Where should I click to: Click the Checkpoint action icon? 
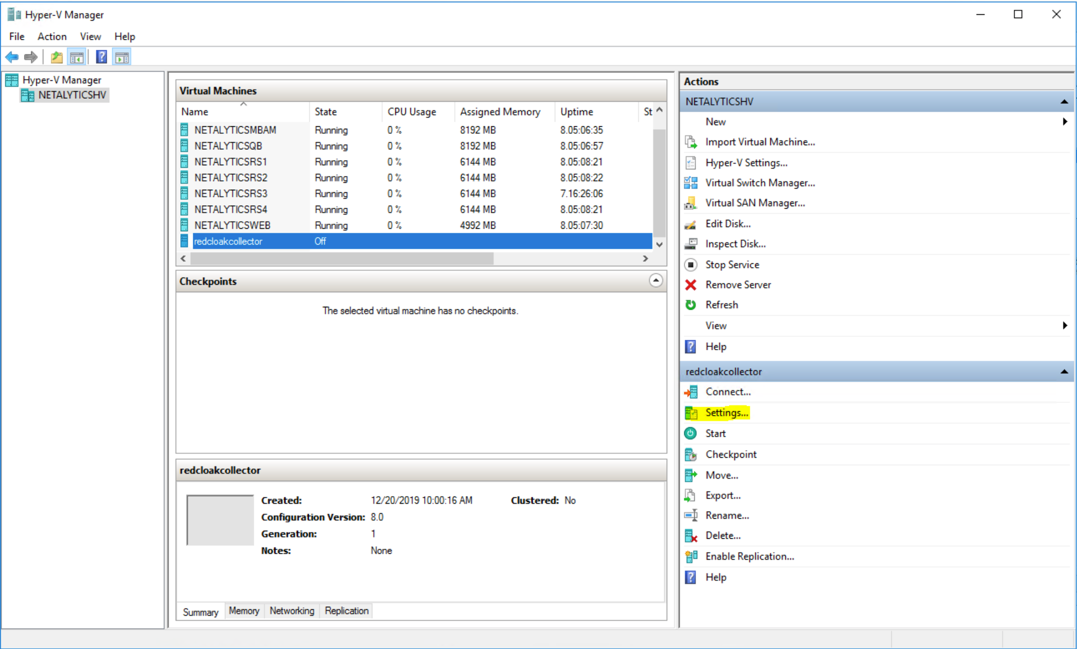pos(691,455)
